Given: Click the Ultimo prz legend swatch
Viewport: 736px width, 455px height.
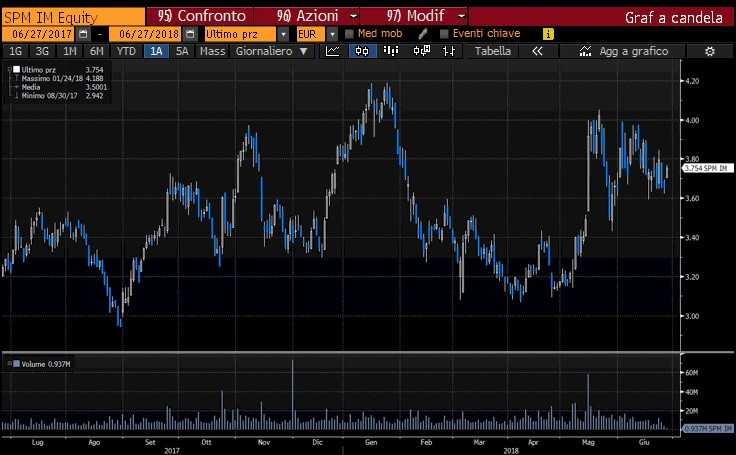Looking at the screenshot, I should 16,69.
